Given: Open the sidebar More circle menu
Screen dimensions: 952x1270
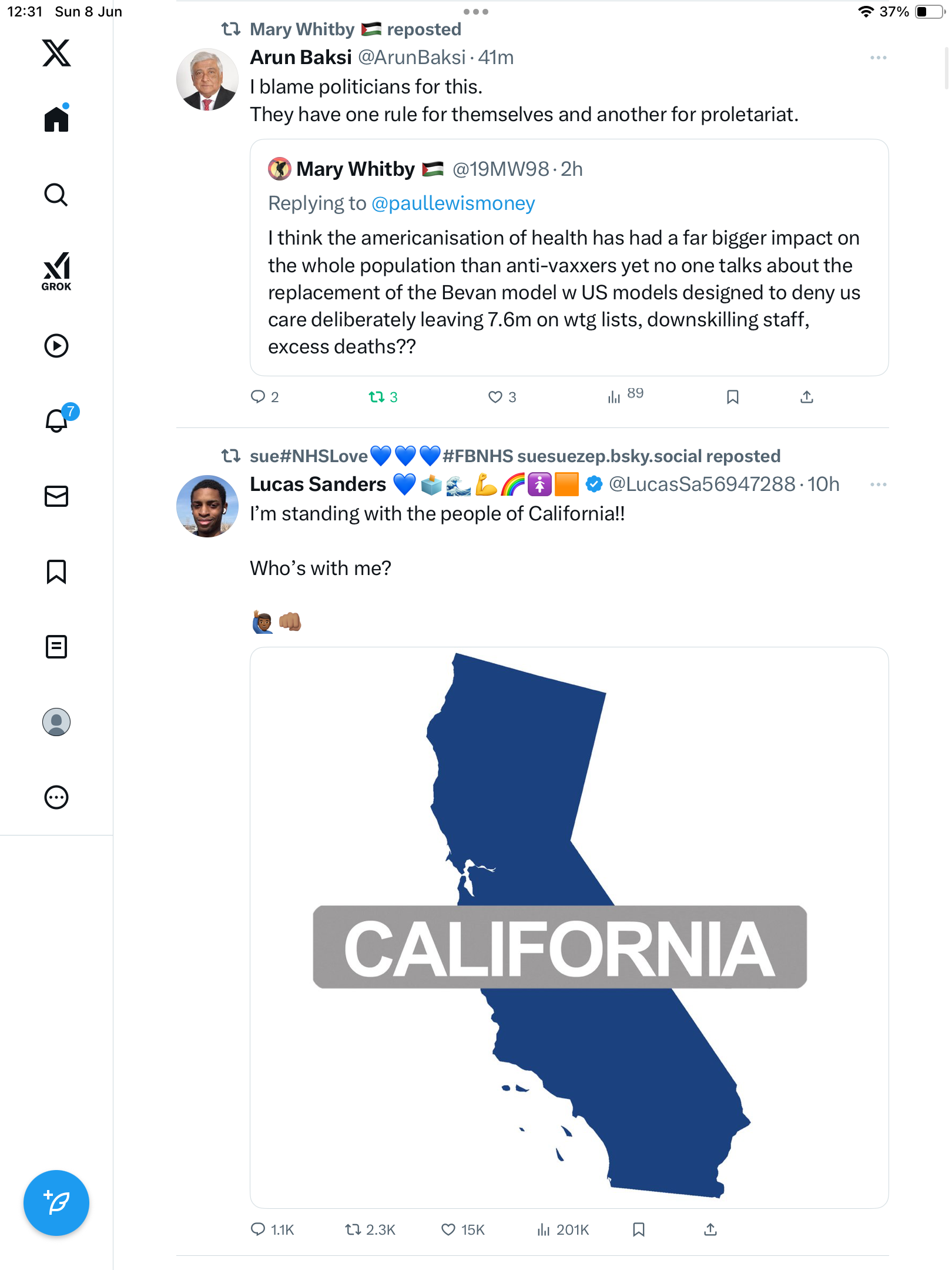Looking at the screenshot, I should point(56,797).
